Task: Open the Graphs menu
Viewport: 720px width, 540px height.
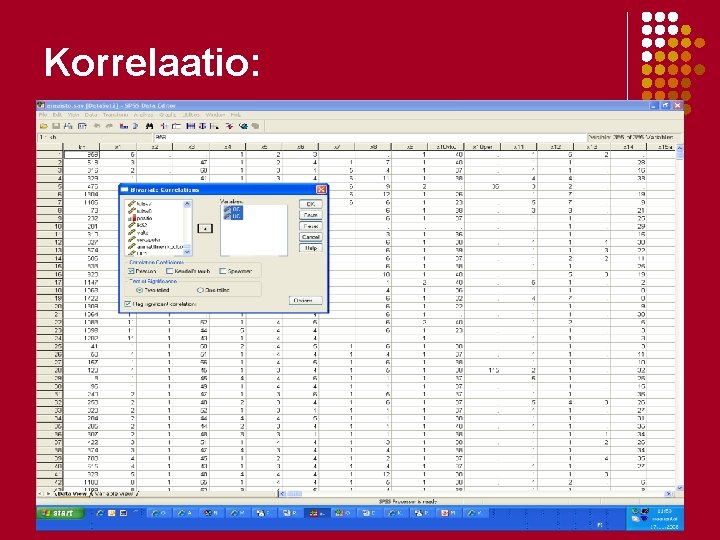Action: click(x=168, y=115)
